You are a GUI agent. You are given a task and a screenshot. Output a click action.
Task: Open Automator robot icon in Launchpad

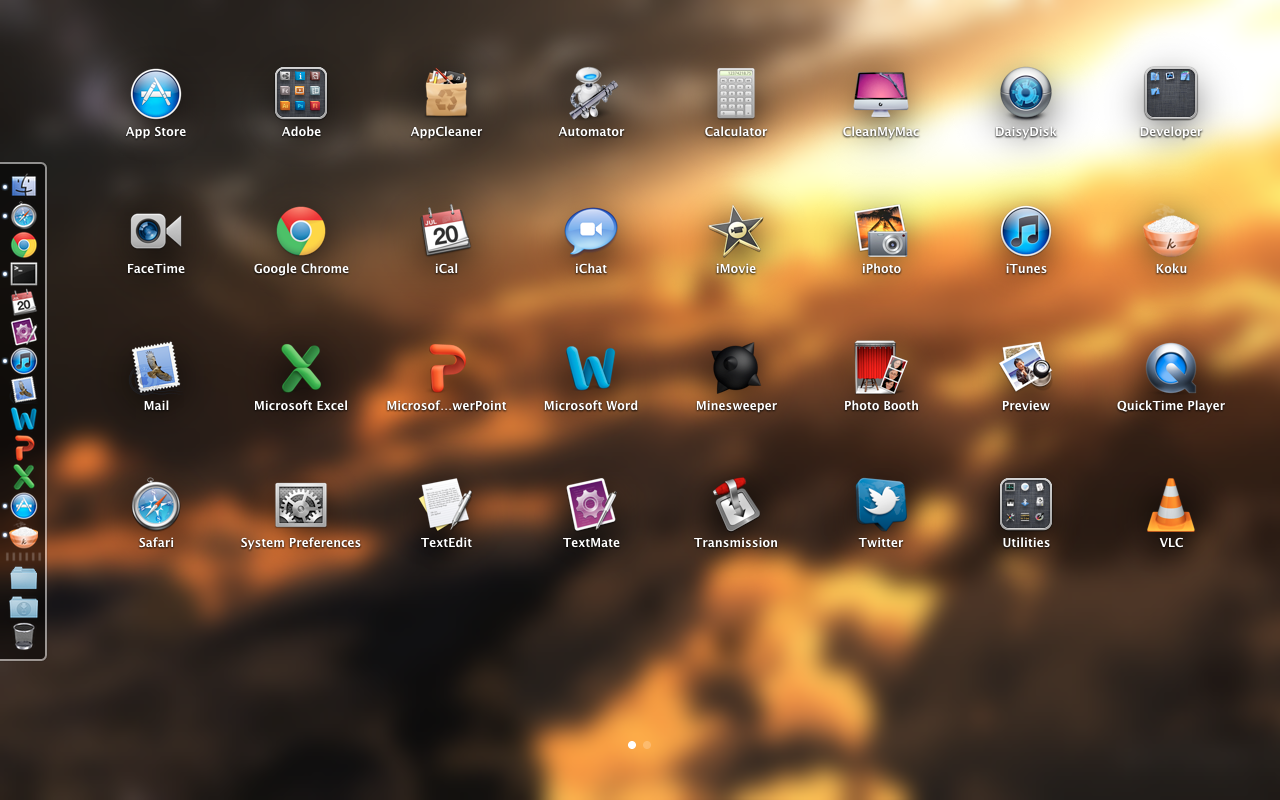coord(591,94)
